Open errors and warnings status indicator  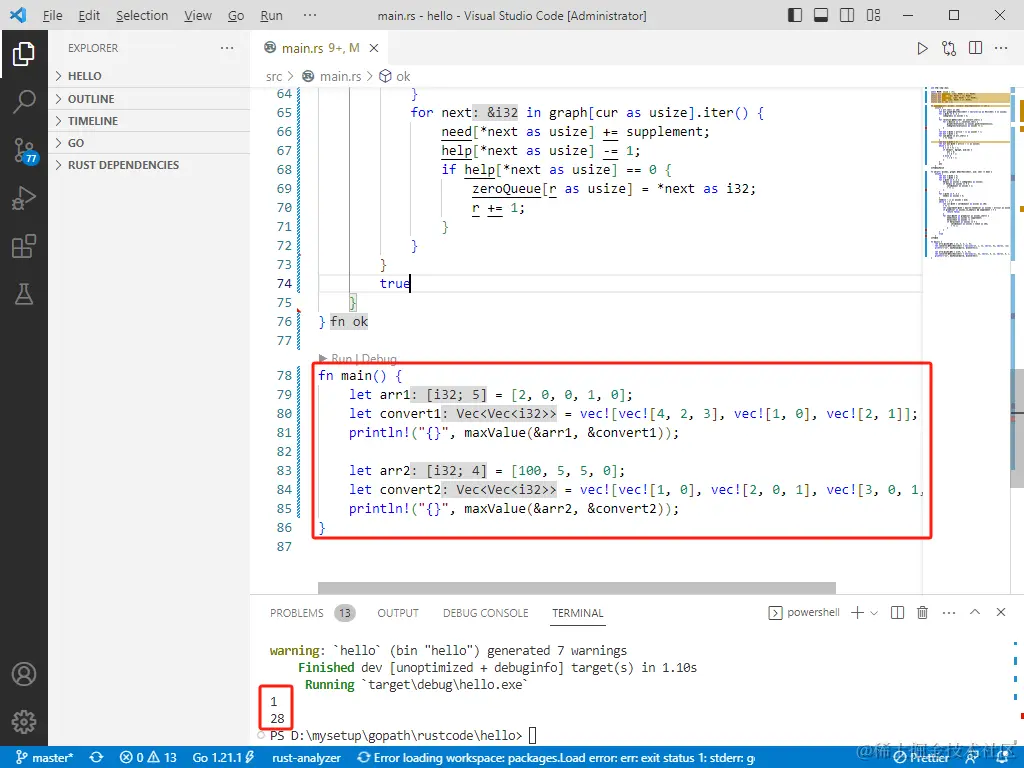[148, 758]
